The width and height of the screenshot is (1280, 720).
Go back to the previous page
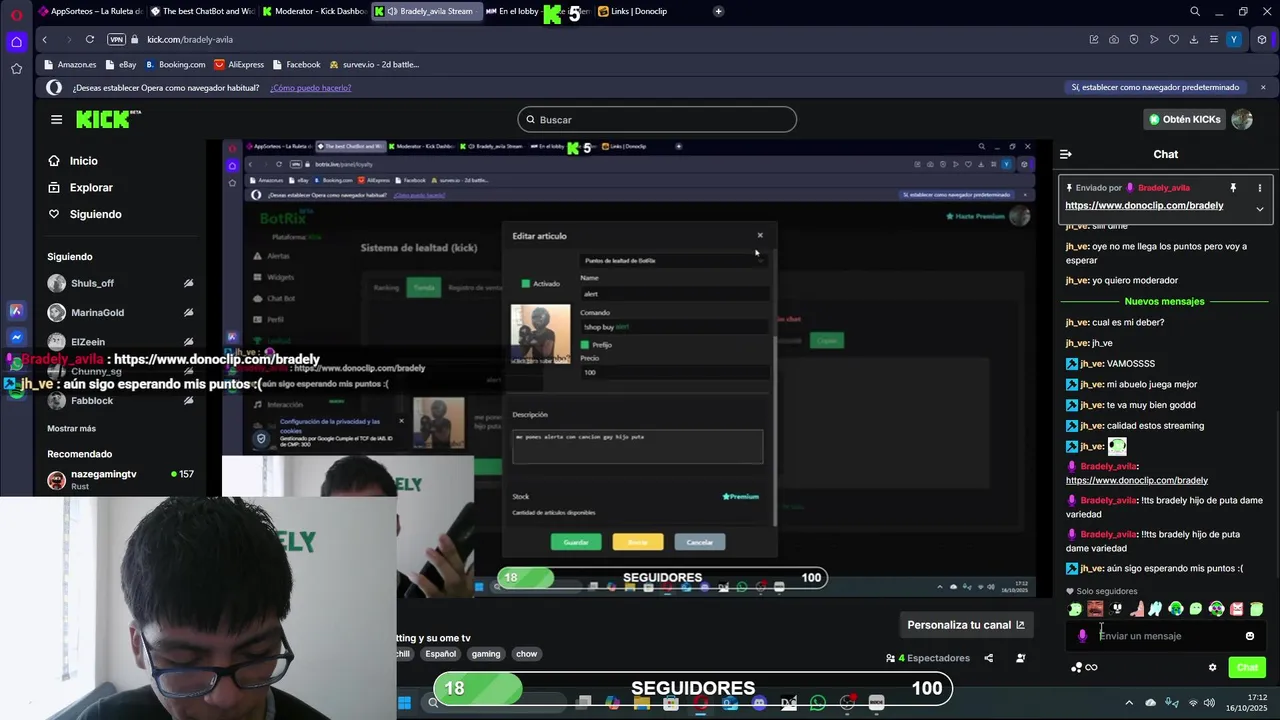[x=44, y=39]
